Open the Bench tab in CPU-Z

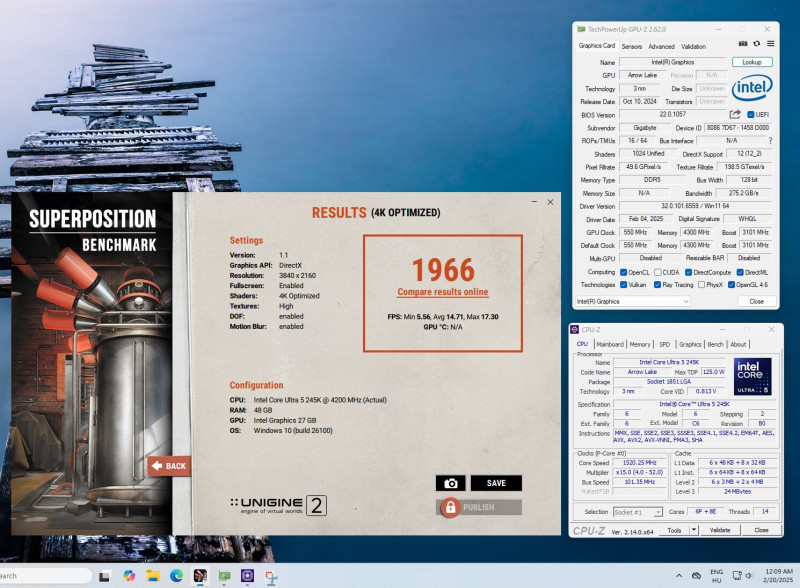pyautogui.click(x=715, y=344)
